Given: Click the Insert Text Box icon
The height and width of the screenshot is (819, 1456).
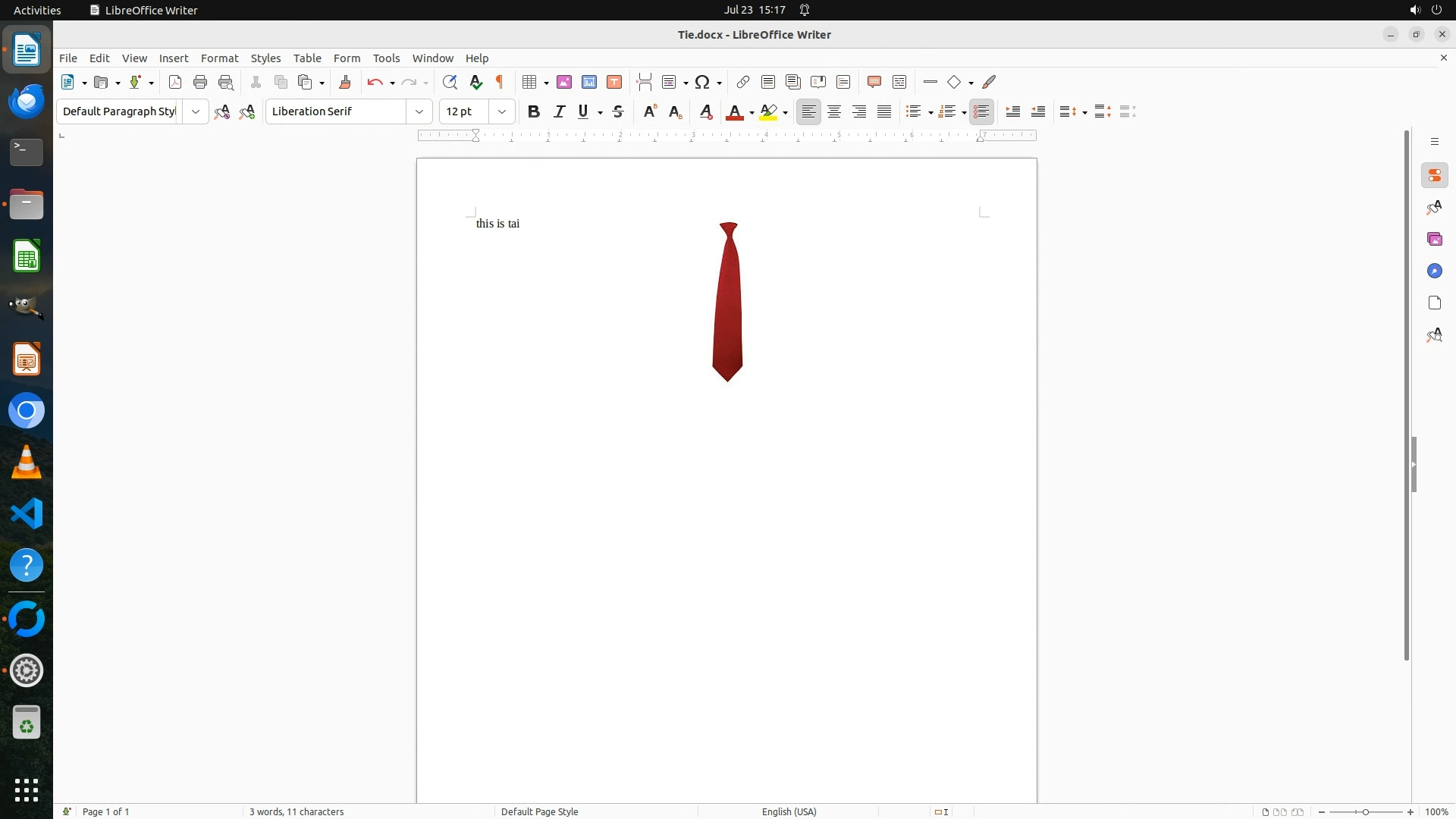Looking at the screenshot, I should (614, 82).
